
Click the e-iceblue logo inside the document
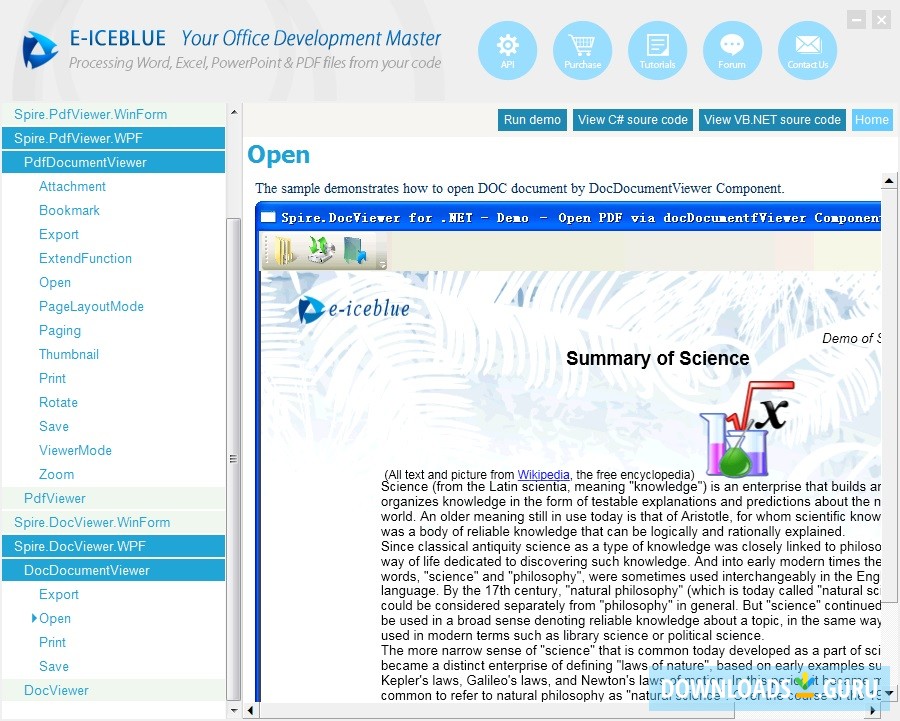tap(354, 309)
